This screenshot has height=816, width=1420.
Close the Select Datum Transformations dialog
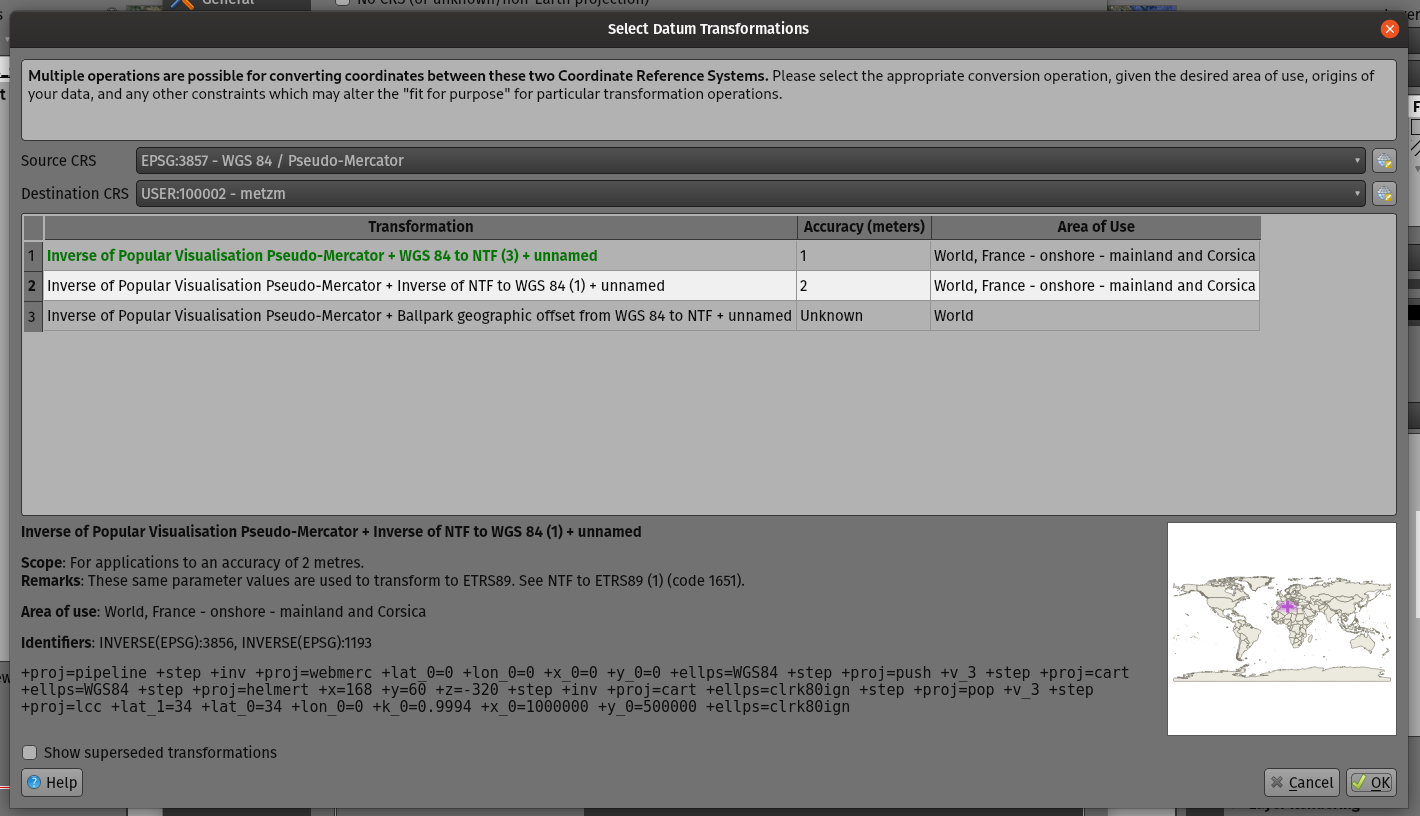click(1390, 28)
